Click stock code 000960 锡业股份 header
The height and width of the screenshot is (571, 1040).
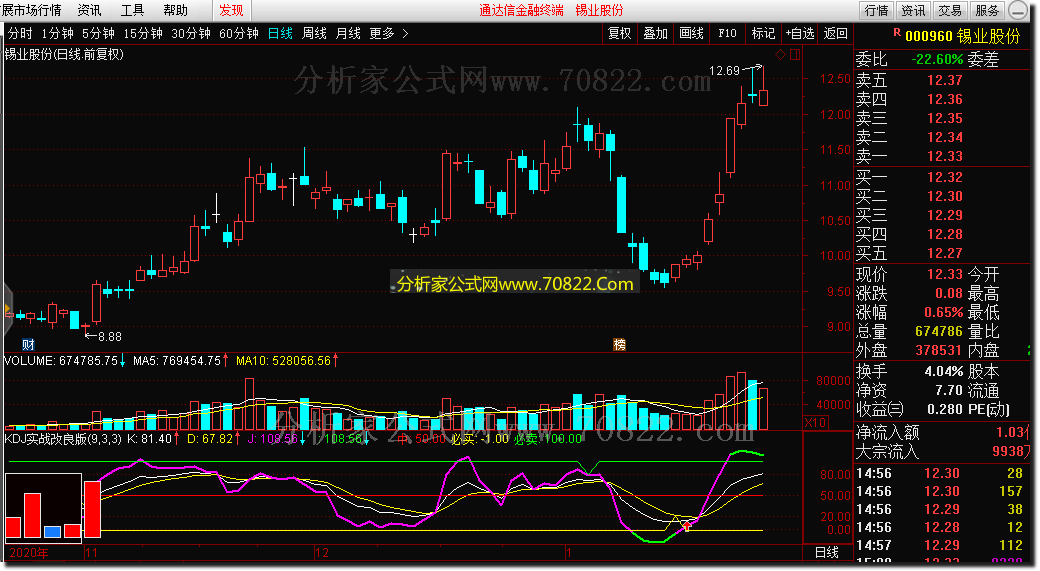pos(962,36)
